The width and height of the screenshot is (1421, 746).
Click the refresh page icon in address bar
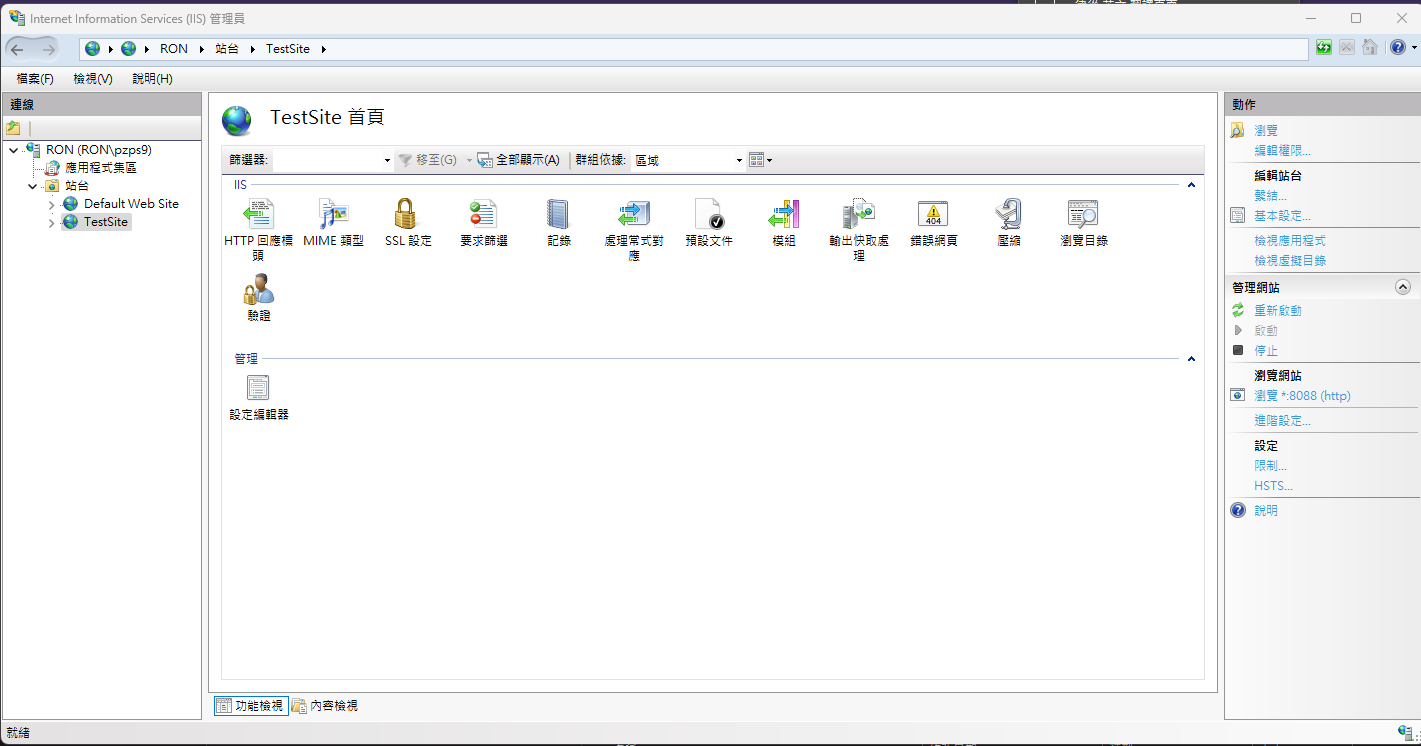1324,47
